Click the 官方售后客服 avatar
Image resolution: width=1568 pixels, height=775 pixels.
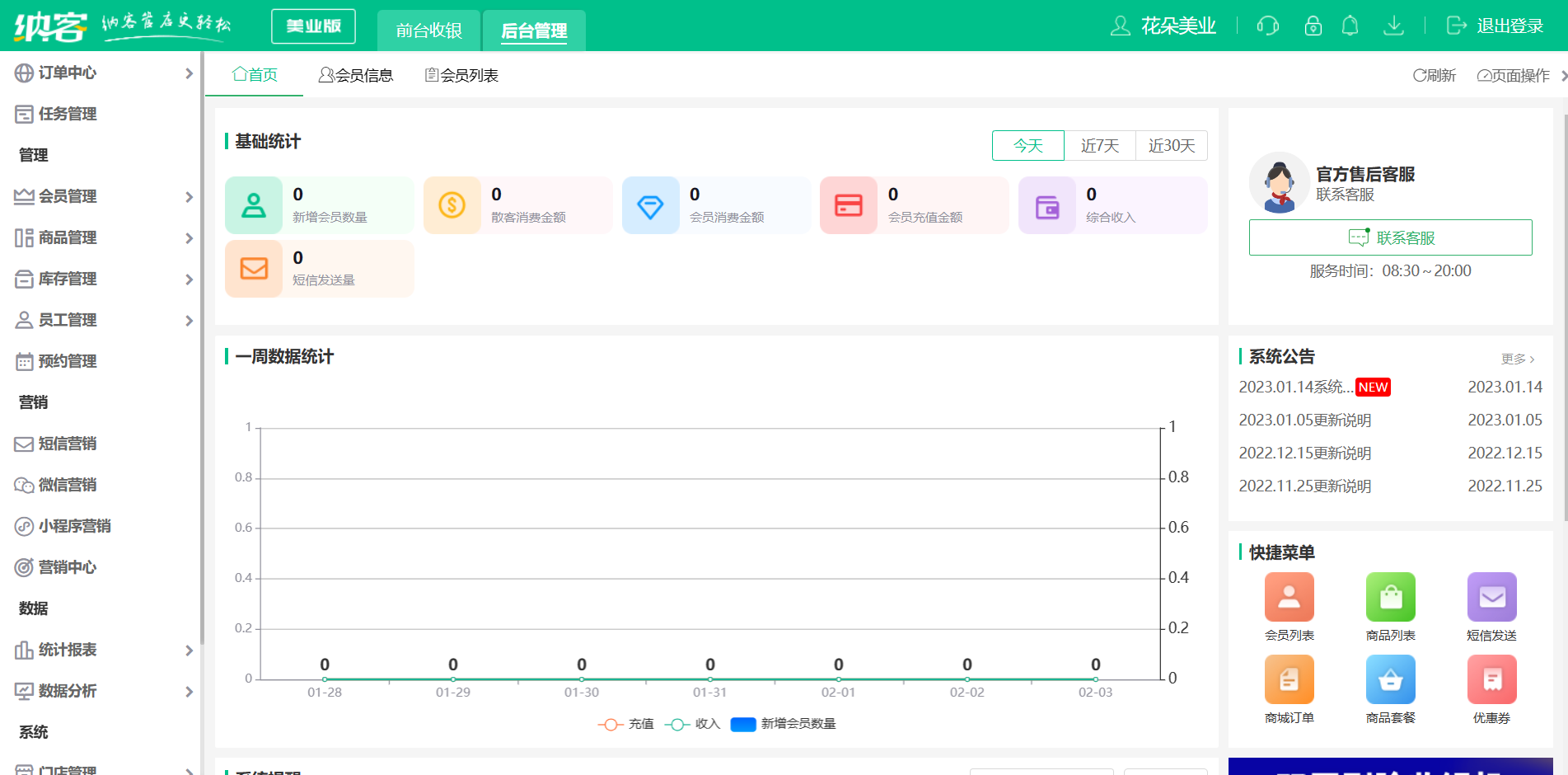pos(1280,183)
